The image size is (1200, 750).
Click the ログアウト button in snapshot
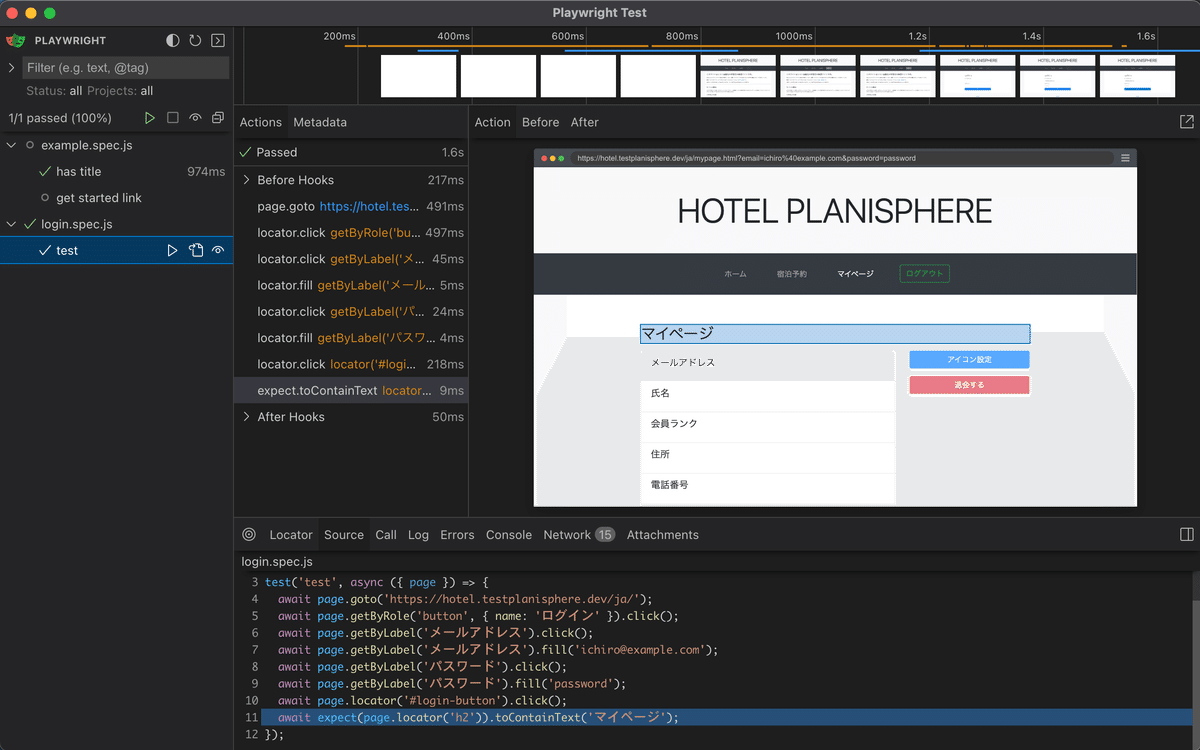[x=924, y=273]
